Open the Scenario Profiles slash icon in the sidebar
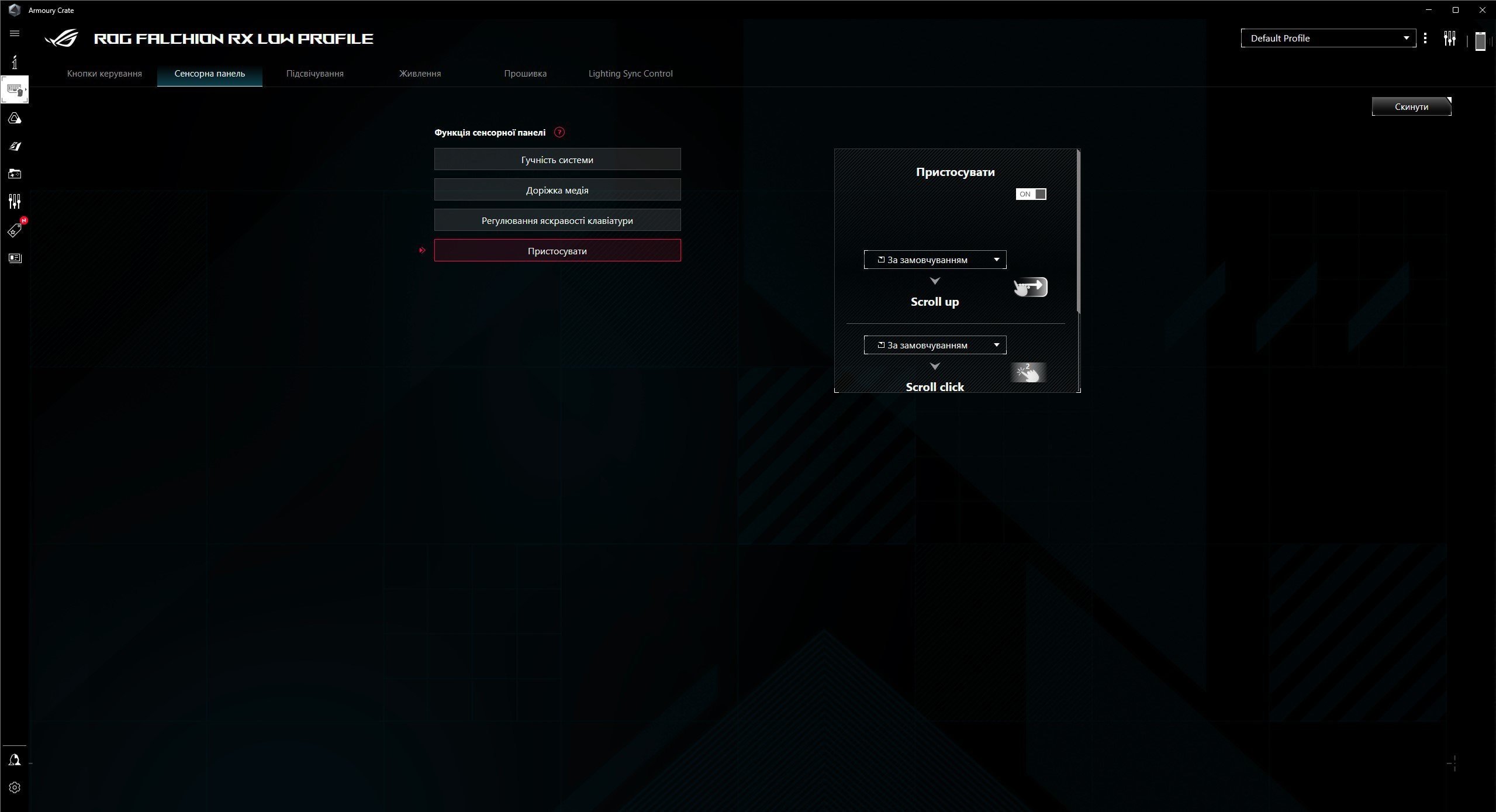Screen dimensions: 1496x812 15,146
